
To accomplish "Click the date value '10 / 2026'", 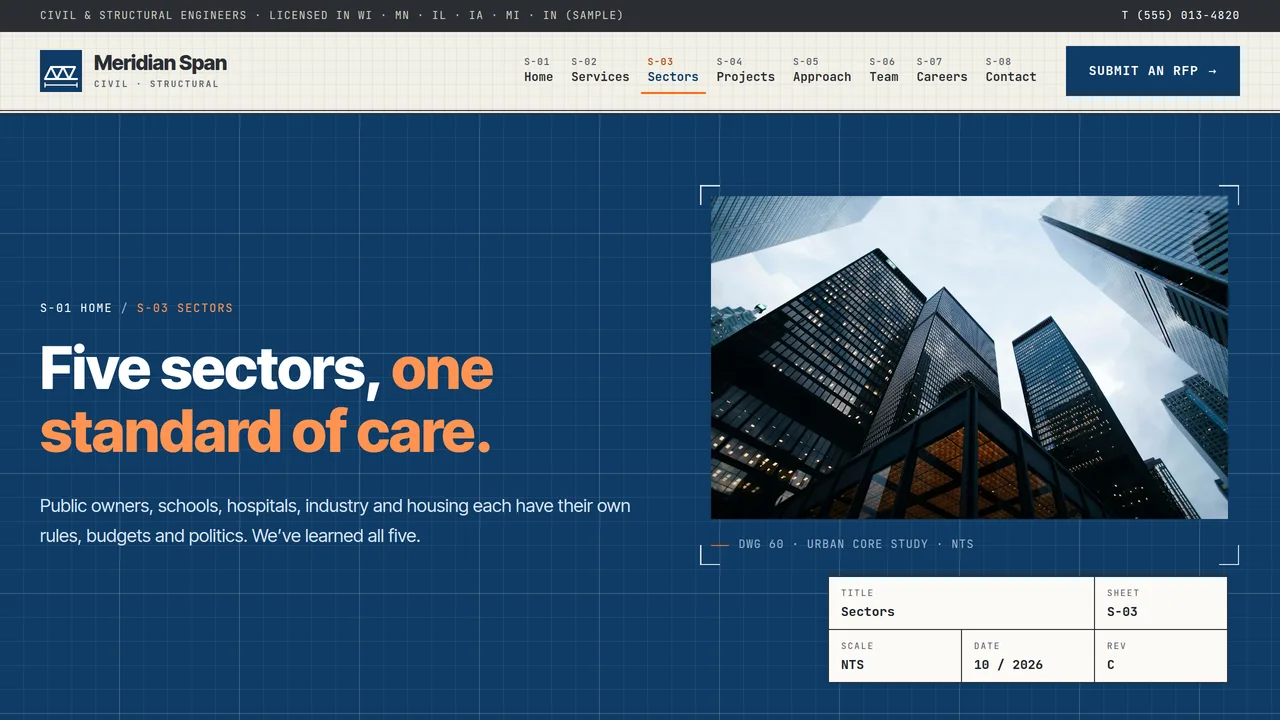I will tap(1008, 665).
